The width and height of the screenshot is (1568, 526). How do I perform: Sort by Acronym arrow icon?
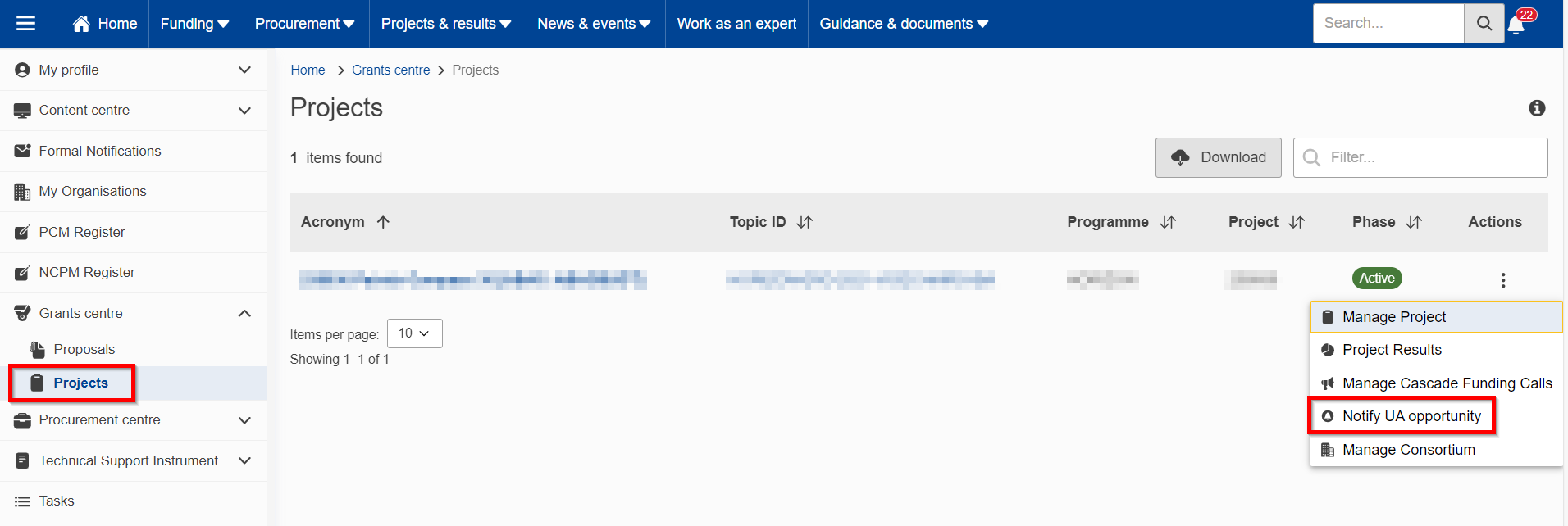point(383,222)
